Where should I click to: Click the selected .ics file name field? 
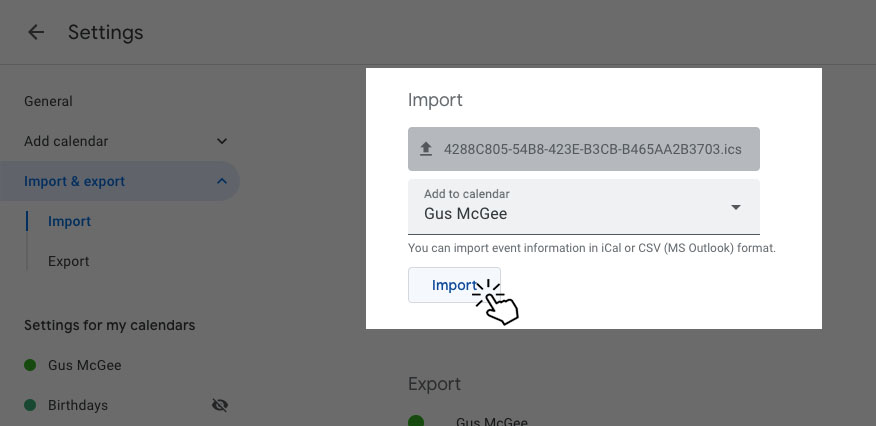coord(592,149)
